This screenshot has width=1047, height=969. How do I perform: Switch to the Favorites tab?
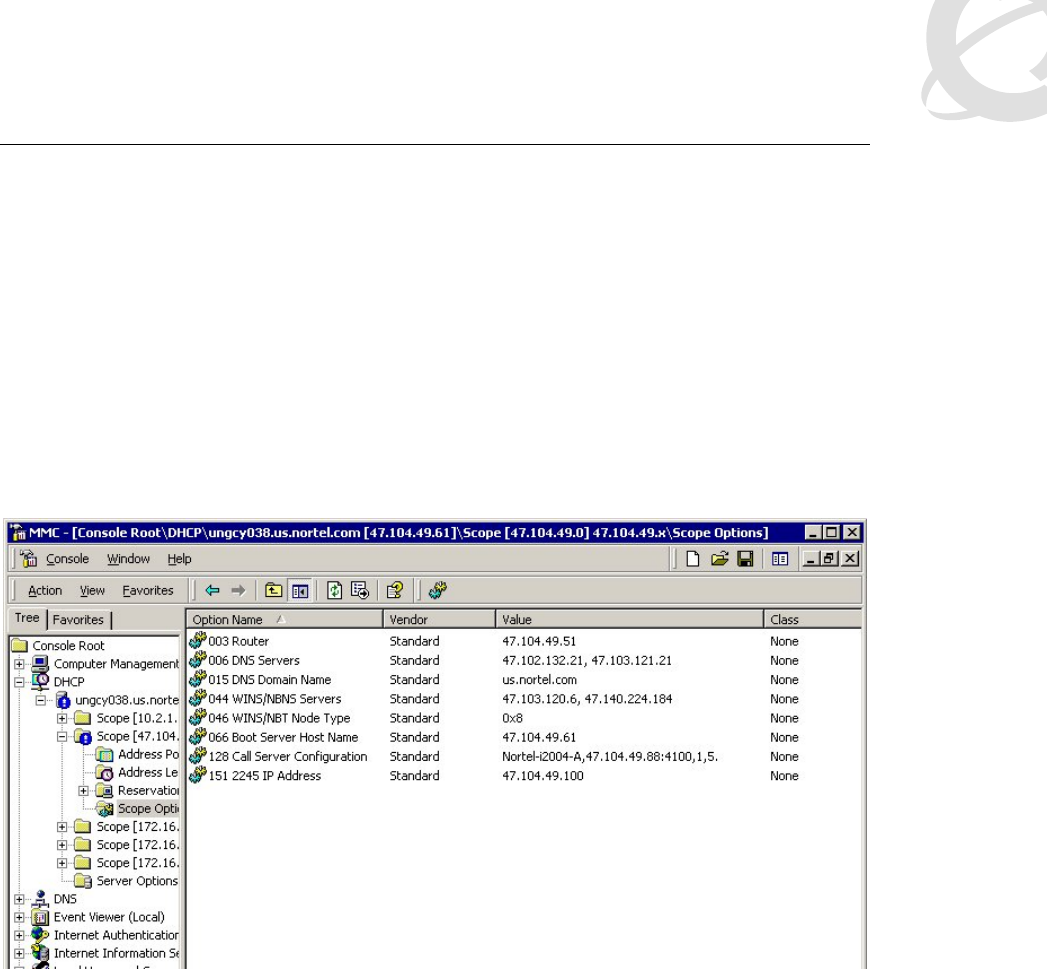pos(78,620)
